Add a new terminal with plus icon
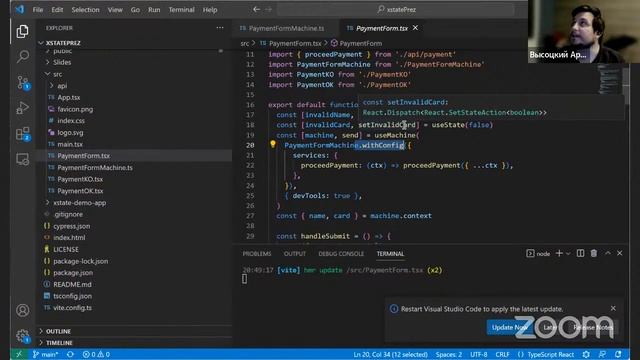Image resolution: width=640 pixels, height=360 pixels. pyautogui.click(x=559, y=253)
